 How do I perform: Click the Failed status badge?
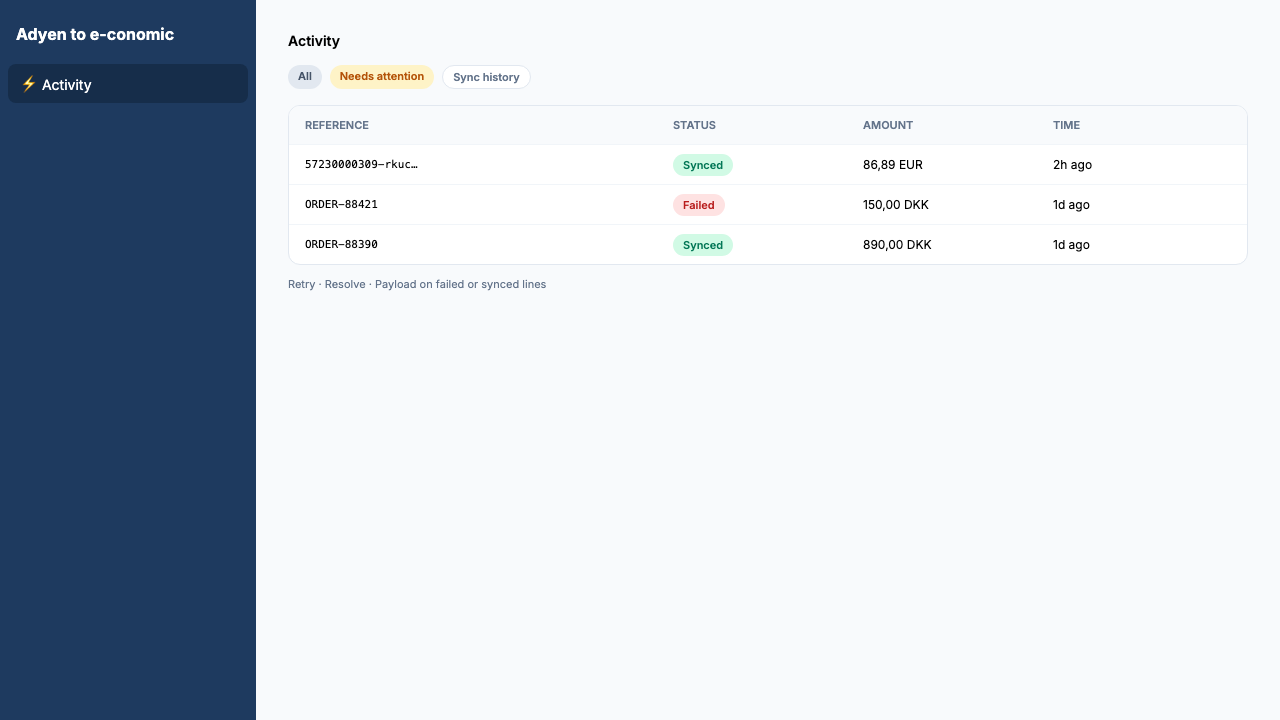click(699, 205)
